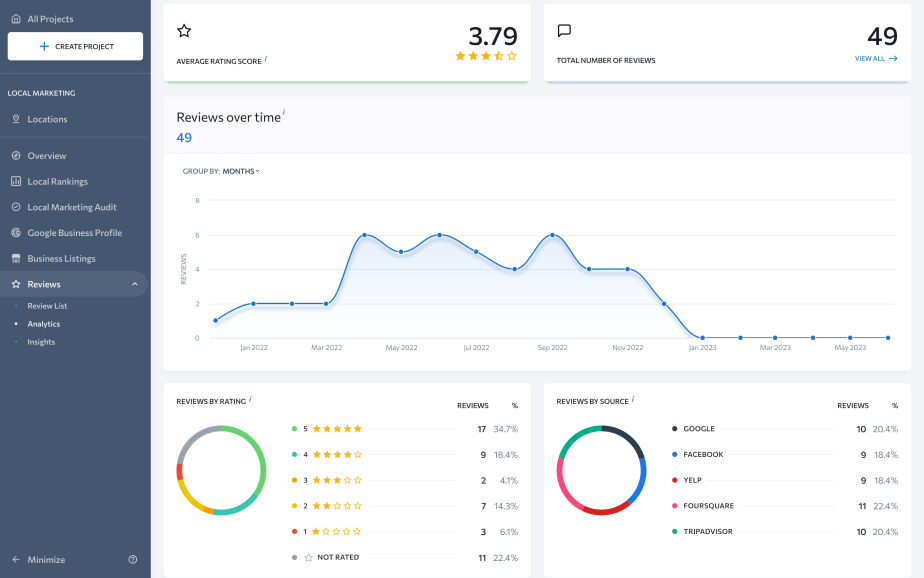This screenshot has height=578, width=924.
Task: Click the NOT RATED label
Action: pyautogui.click(x=338, y=557)
